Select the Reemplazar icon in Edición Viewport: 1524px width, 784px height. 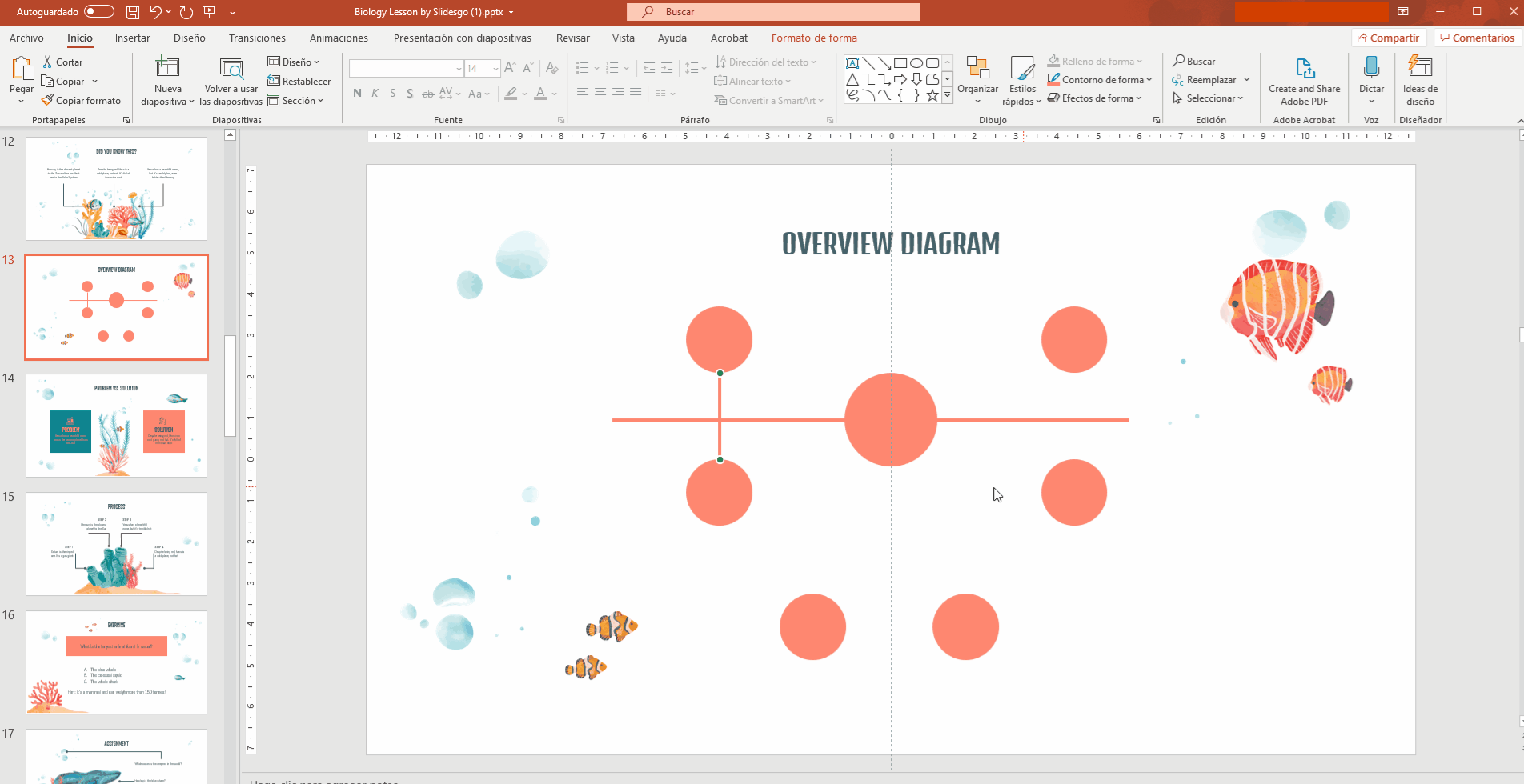point(1177,79)
